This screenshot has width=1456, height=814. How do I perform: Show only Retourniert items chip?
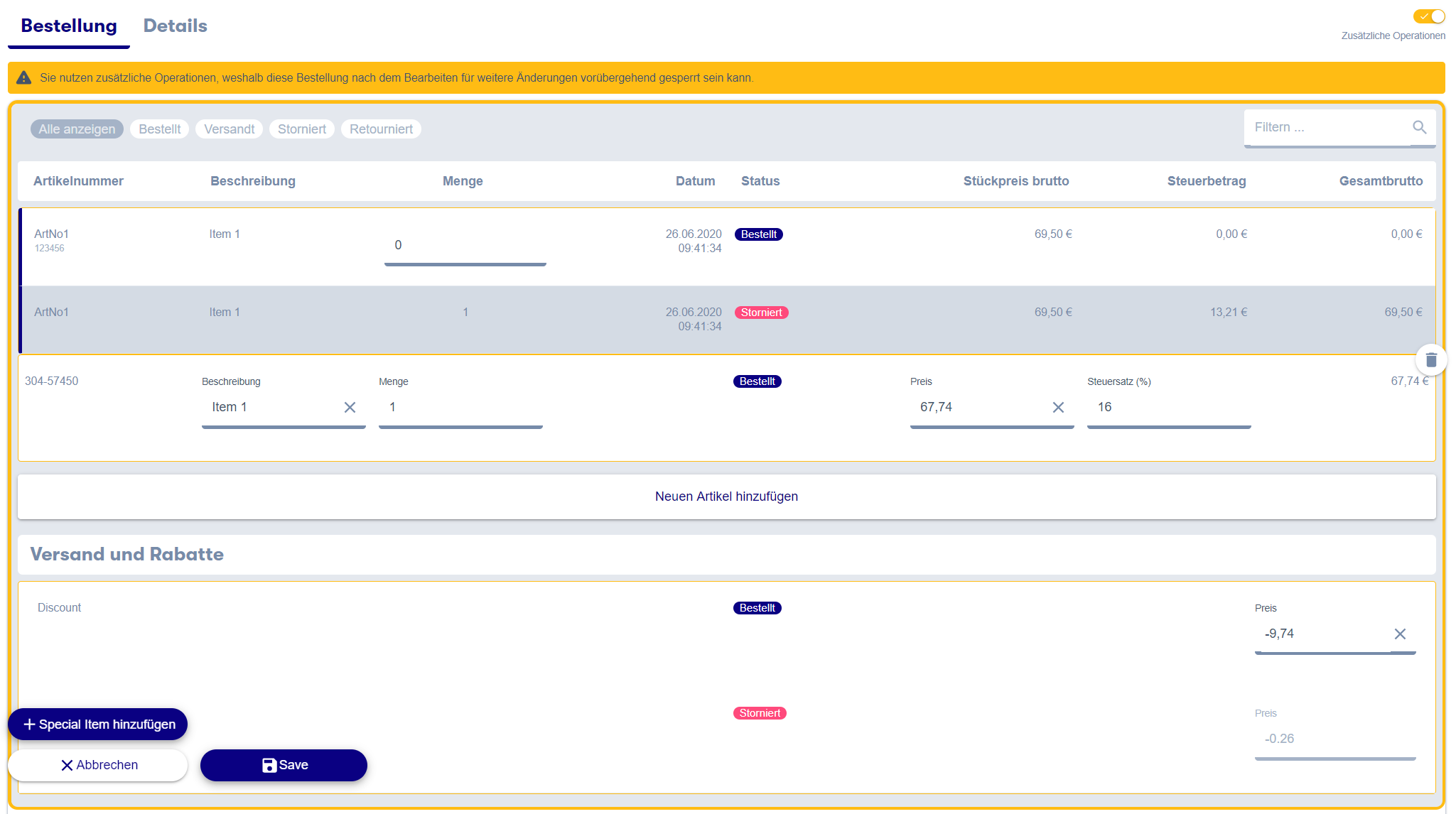point(381,129)
